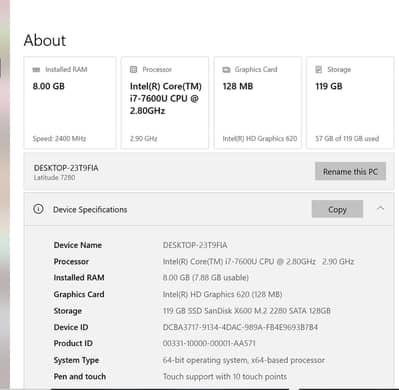Click the Device ID row label
Screen dimensions: 399x390
click(71, 327)
